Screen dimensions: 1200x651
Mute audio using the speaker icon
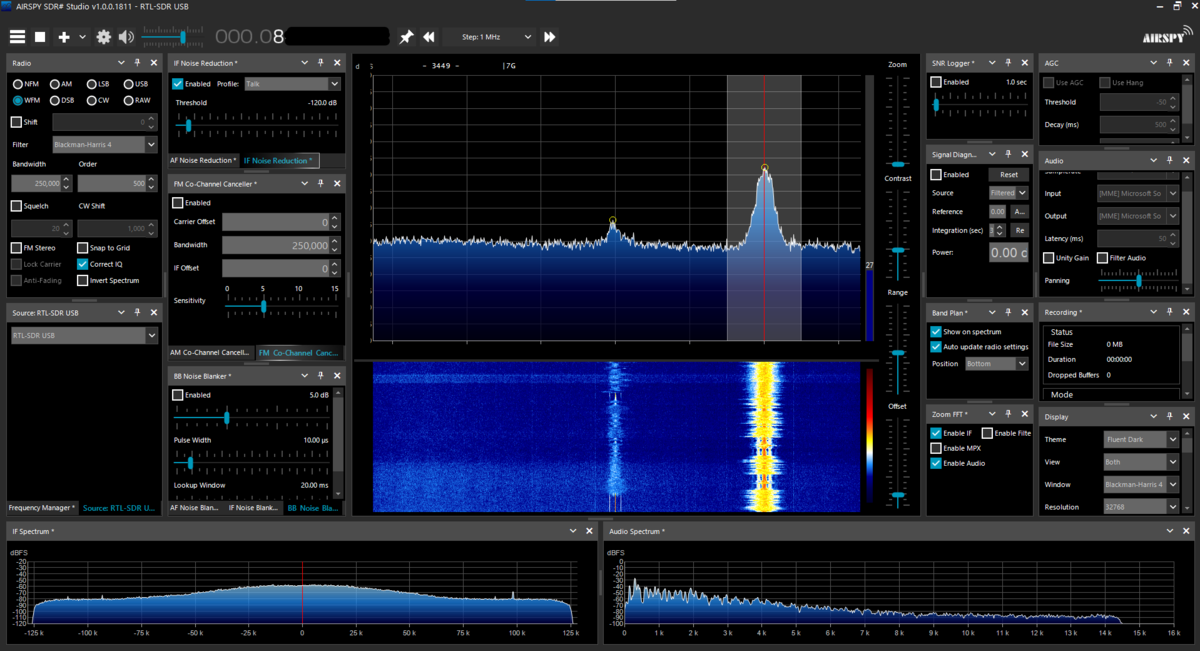point(126,37)
